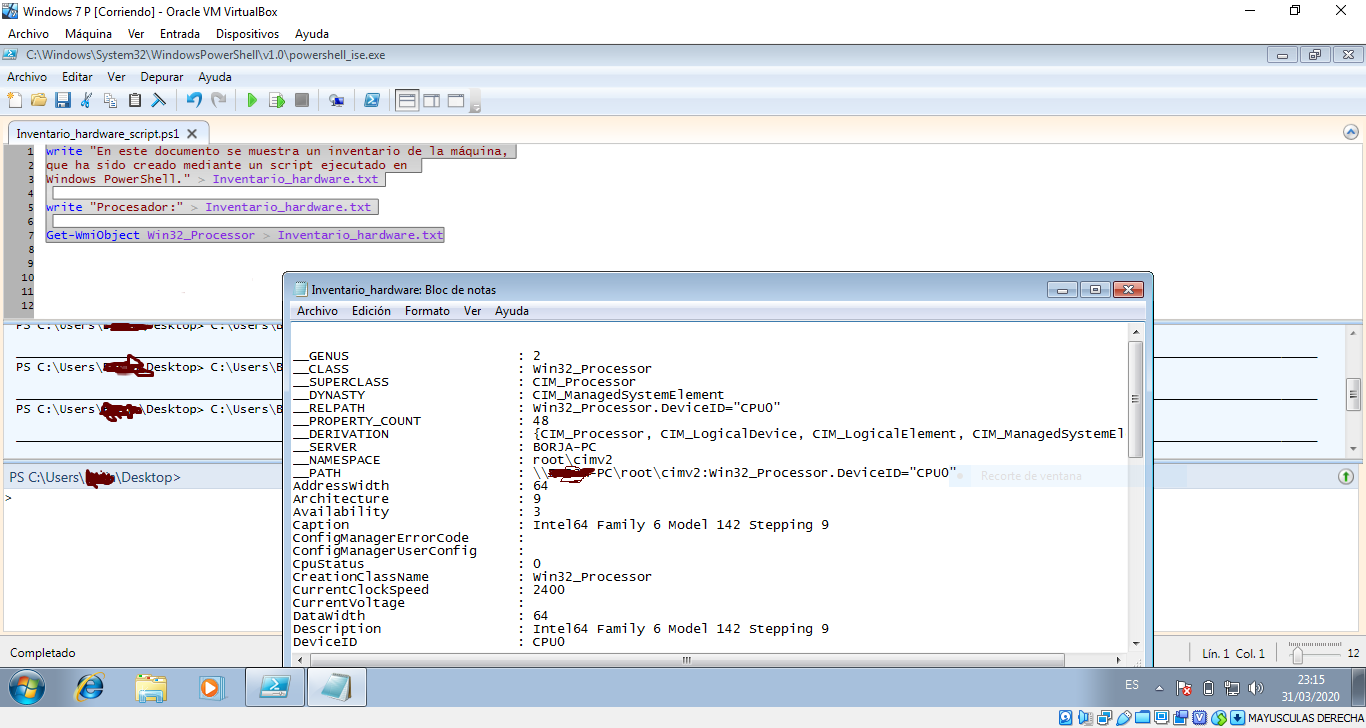The height and width of the screenshot is (728, 1366).
Task: Copy selection using the ISE toolbar copy icon
Action: pos(111,100)
